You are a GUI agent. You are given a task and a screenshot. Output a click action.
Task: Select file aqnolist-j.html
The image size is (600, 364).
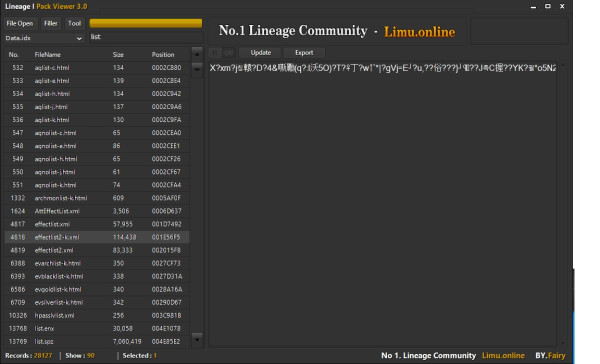click(97, 172)
